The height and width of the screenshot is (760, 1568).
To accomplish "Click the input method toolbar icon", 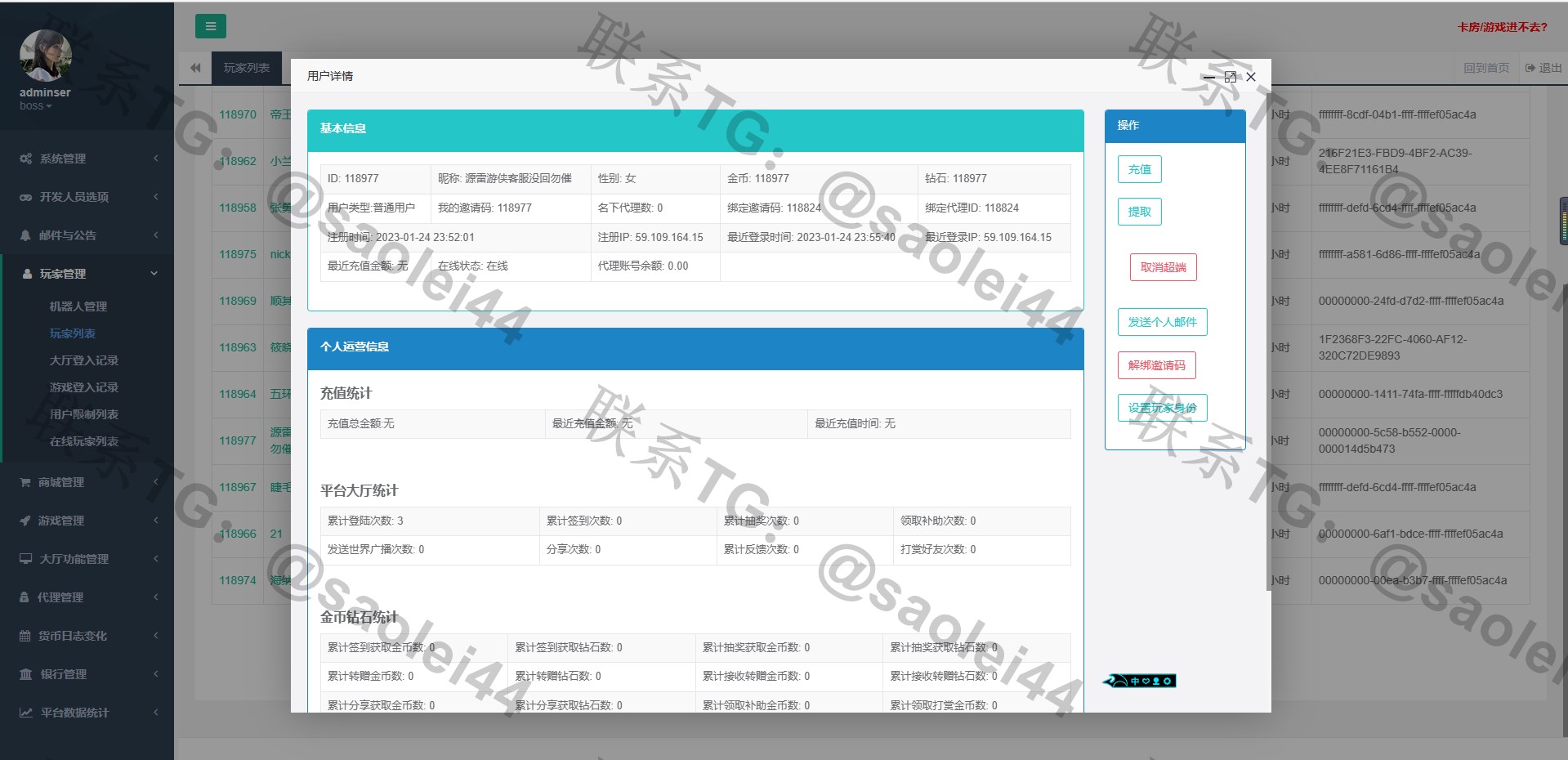I will click(1140, 681).
